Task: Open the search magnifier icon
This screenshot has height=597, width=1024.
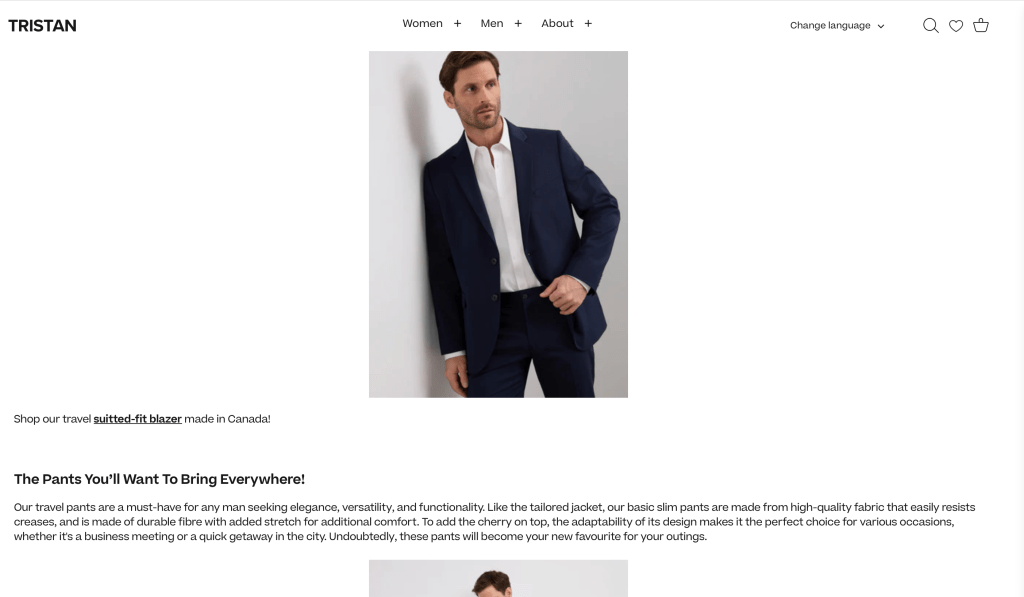Action: pyautogui.click(x=931, y=25)
